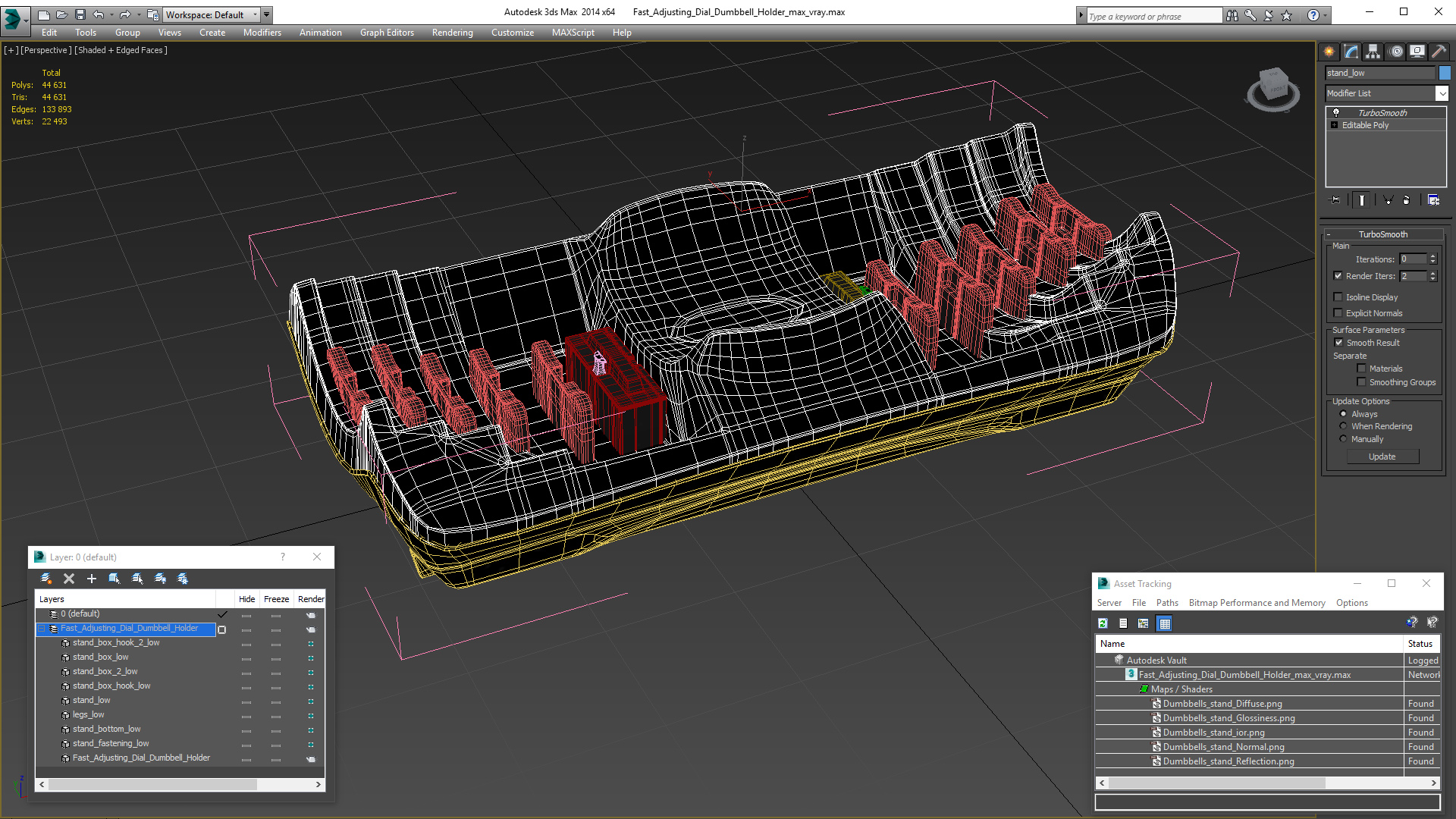Open the Bitmap Performance and Memory menu
The height and width of the screenshot is (819, 1456).
click(x=1257, y=603)
